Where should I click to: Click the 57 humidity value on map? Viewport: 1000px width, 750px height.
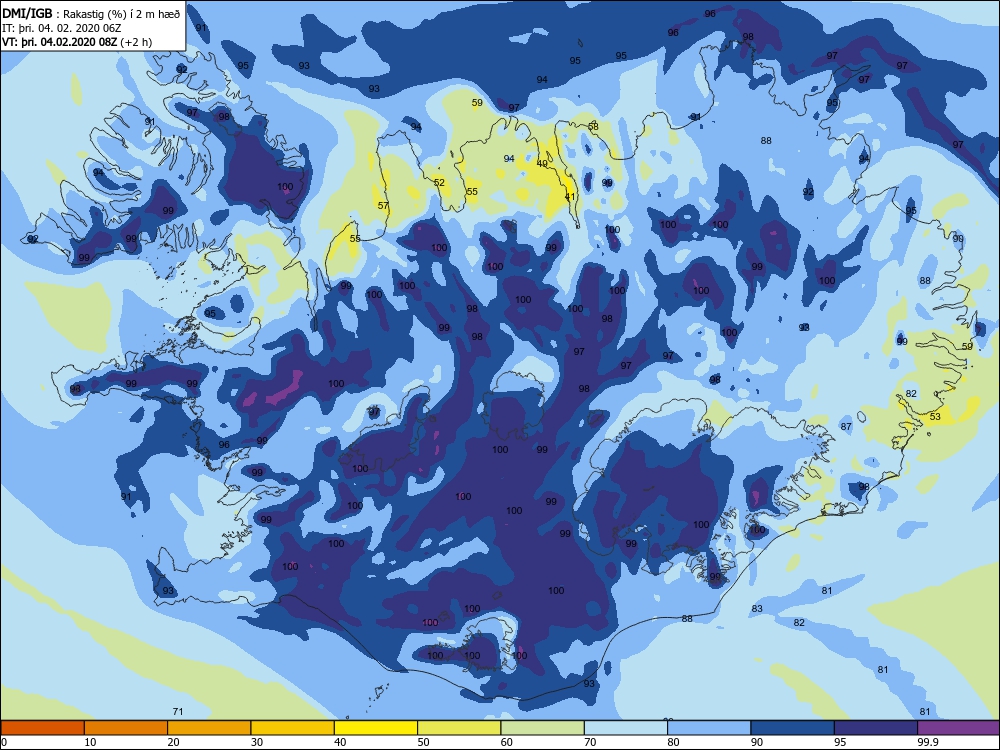383,205
